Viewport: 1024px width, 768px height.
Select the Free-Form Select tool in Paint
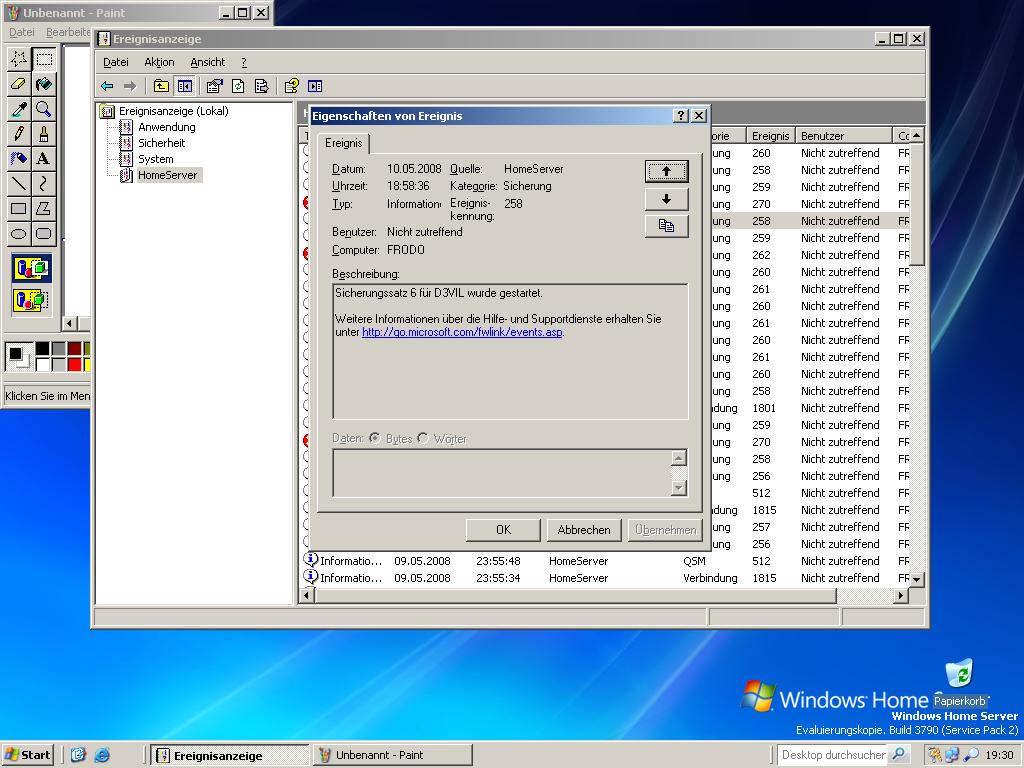coord(19,59)
